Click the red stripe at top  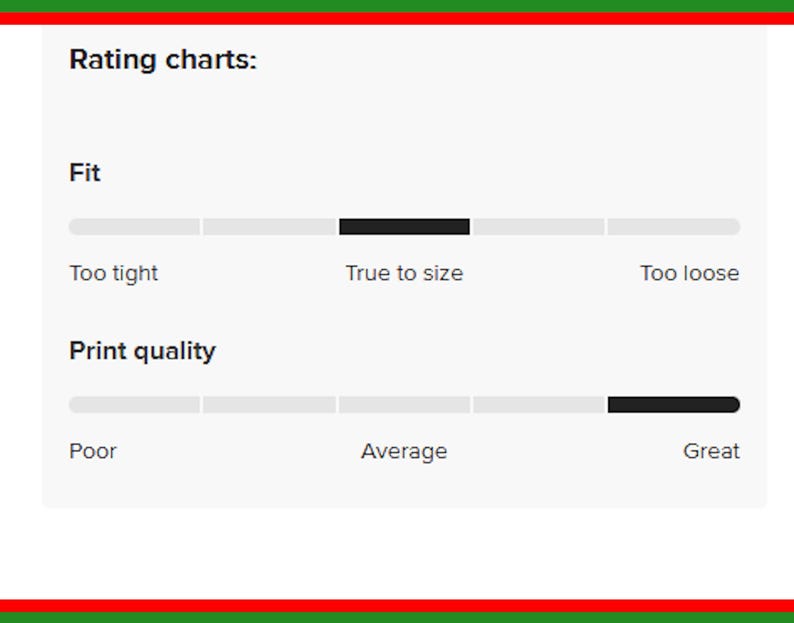click(x=397, y=18)
